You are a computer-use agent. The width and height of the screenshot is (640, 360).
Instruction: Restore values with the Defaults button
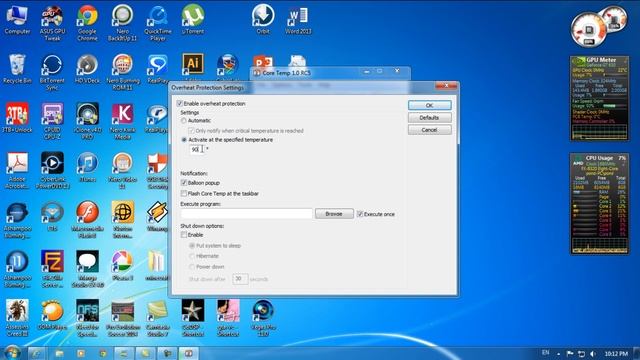429,118
